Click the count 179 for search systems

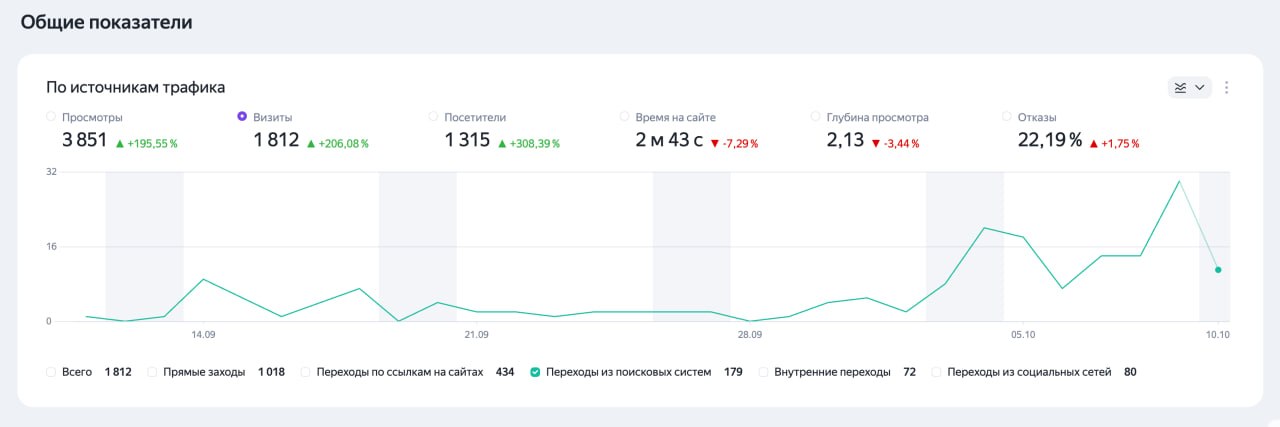733,372
